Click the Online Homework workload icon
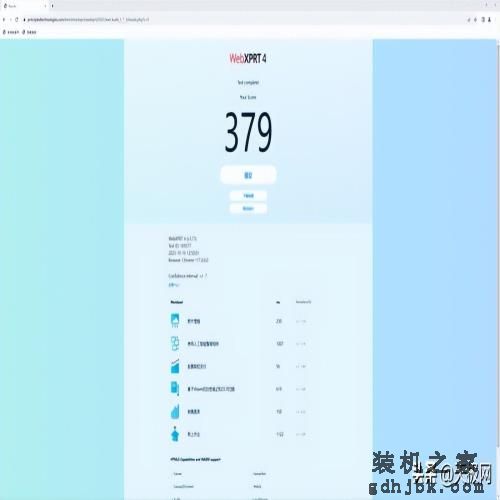500x500 pixels. tap(175, 434)
